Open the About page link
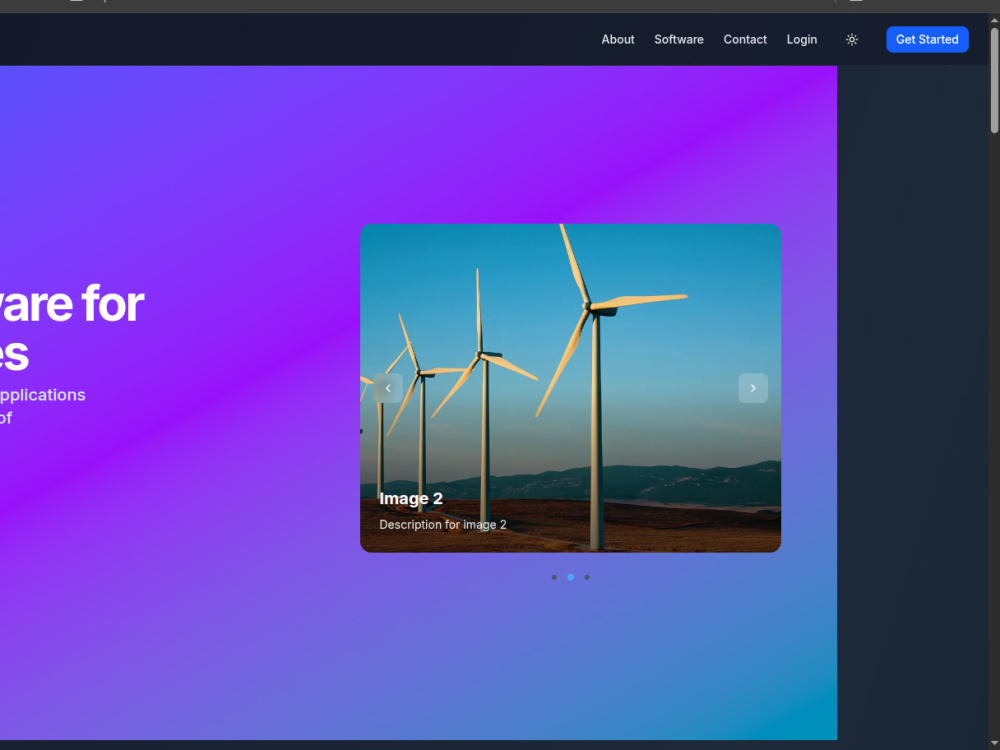The height and width of the screenshot is (750, 1000). coord(617,40)
